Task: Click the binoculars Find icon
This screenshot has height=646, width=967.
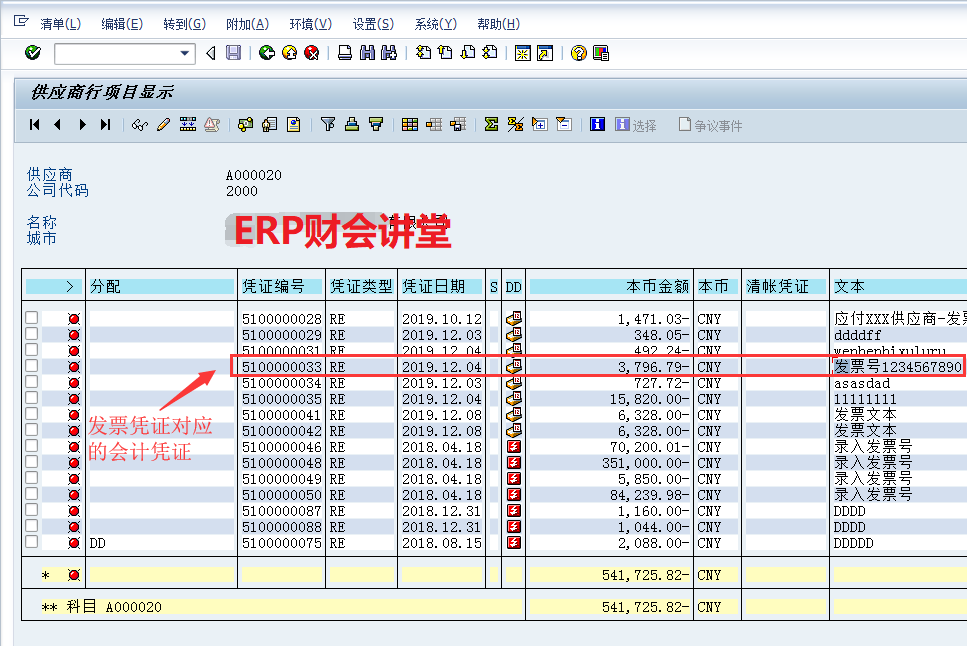Action: 366,53
